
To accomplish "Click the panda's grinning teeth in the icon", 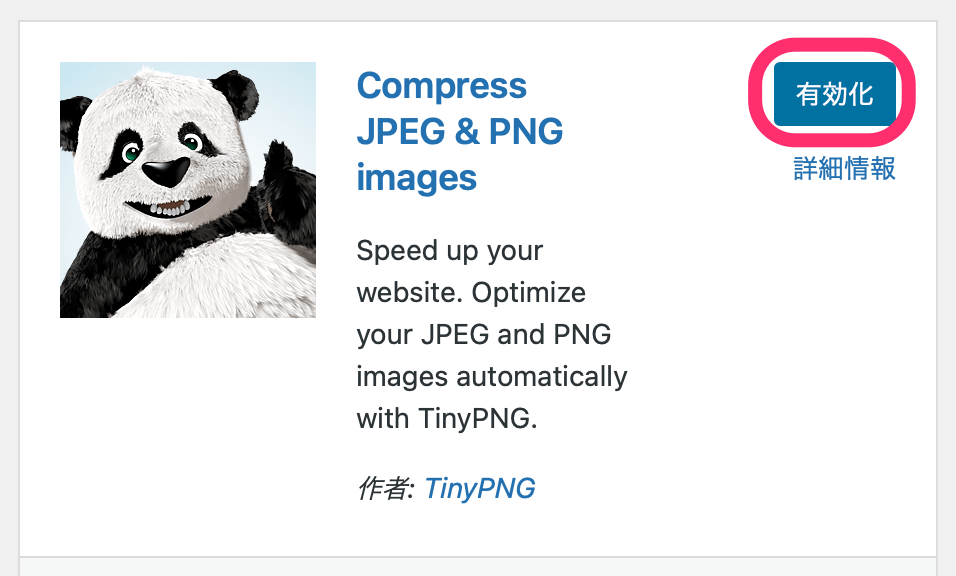I will pos(172,208).
